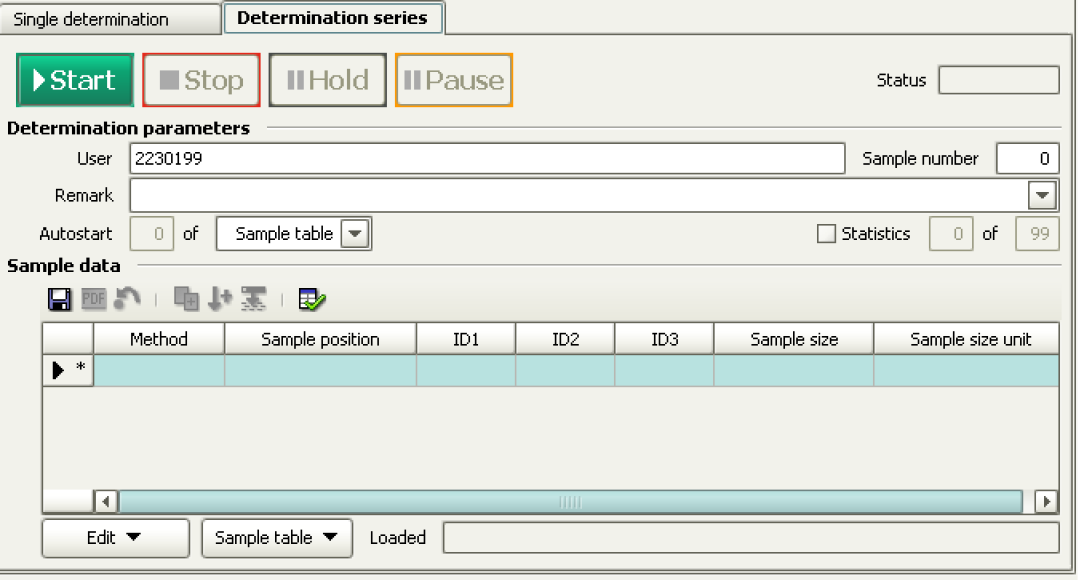This screenshot has height=580, width=1080.
Task: Click the Pause button
Action: coord(454,80)
